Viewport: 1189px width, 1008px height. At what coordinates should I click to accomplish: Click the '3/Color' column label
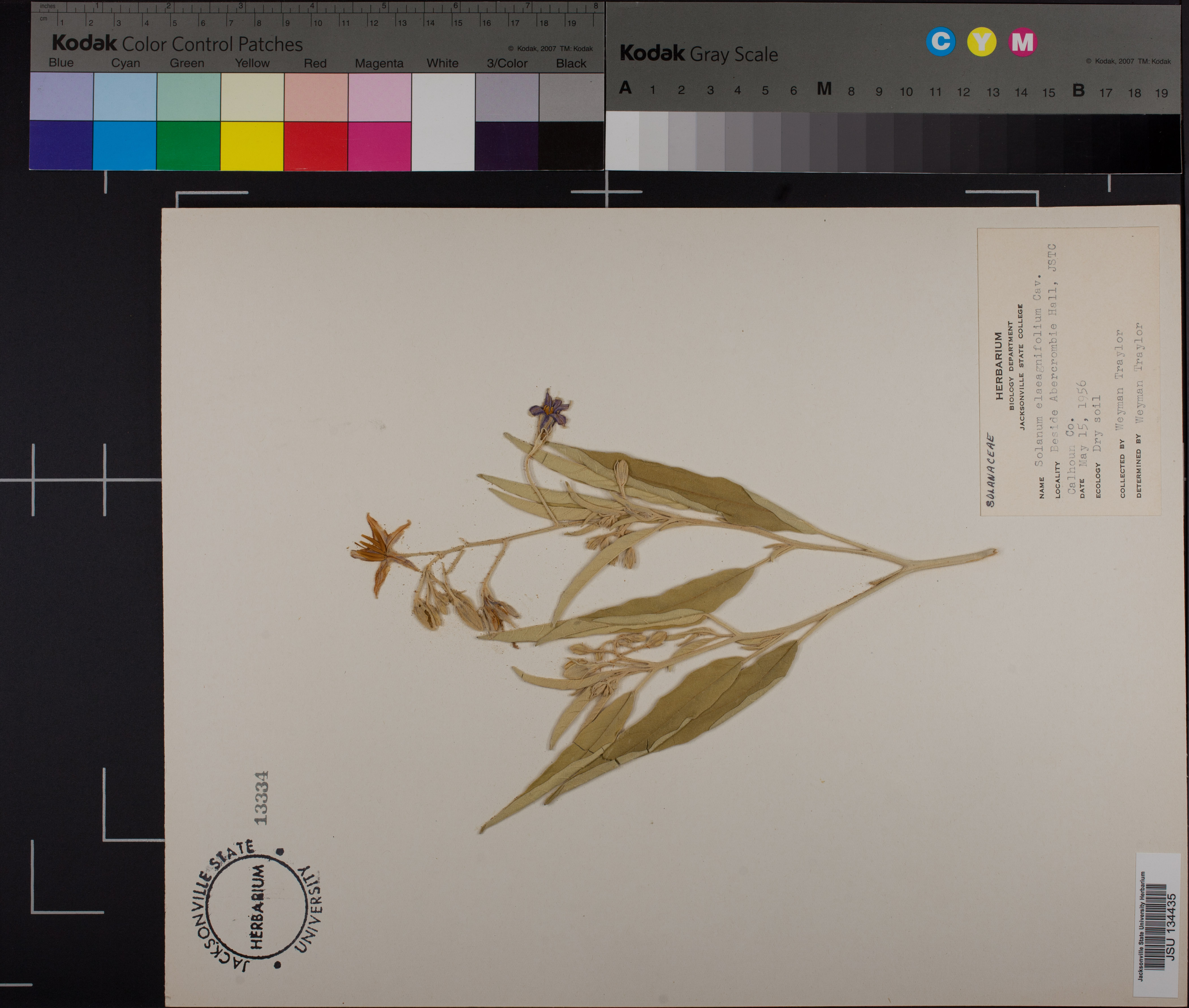507,63
